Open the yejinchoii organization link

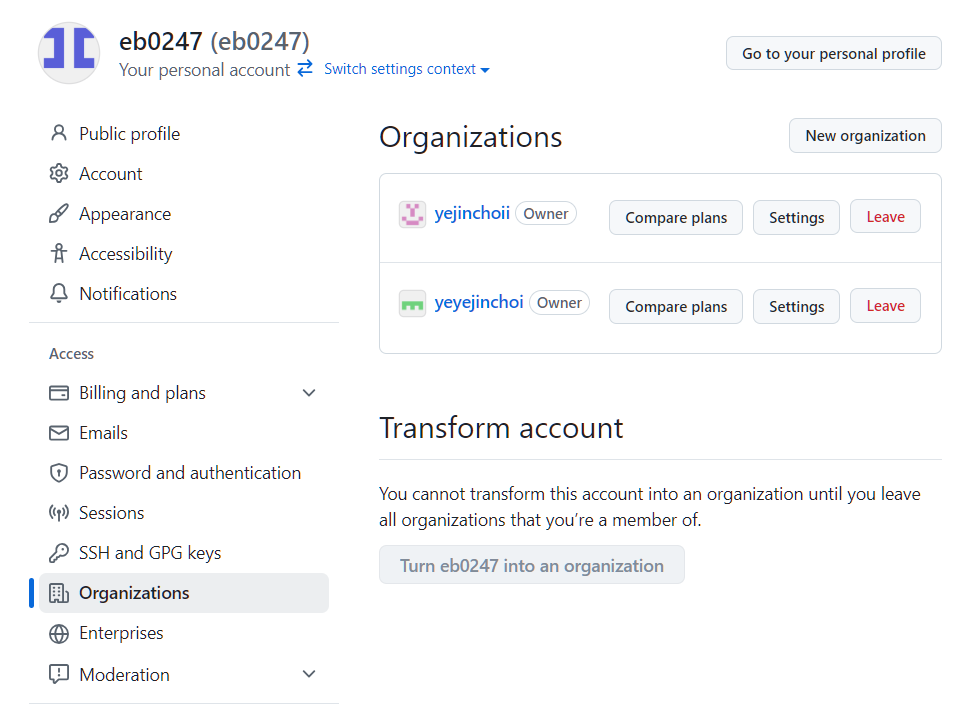[472, 213]
